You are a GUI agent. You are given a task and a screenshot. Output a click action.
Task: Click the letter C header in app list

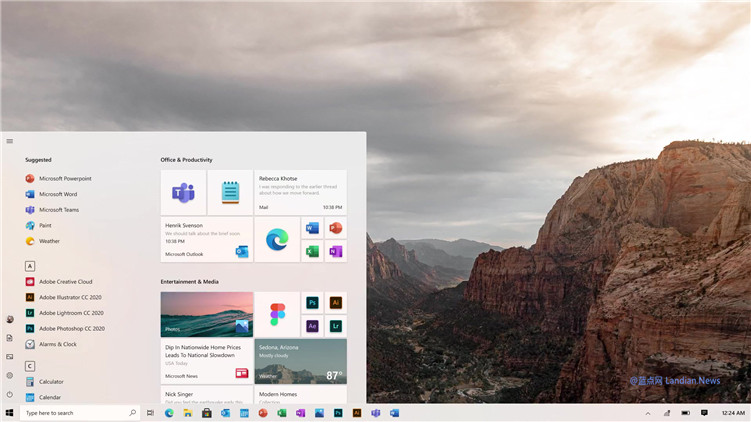tap(30, 366)
